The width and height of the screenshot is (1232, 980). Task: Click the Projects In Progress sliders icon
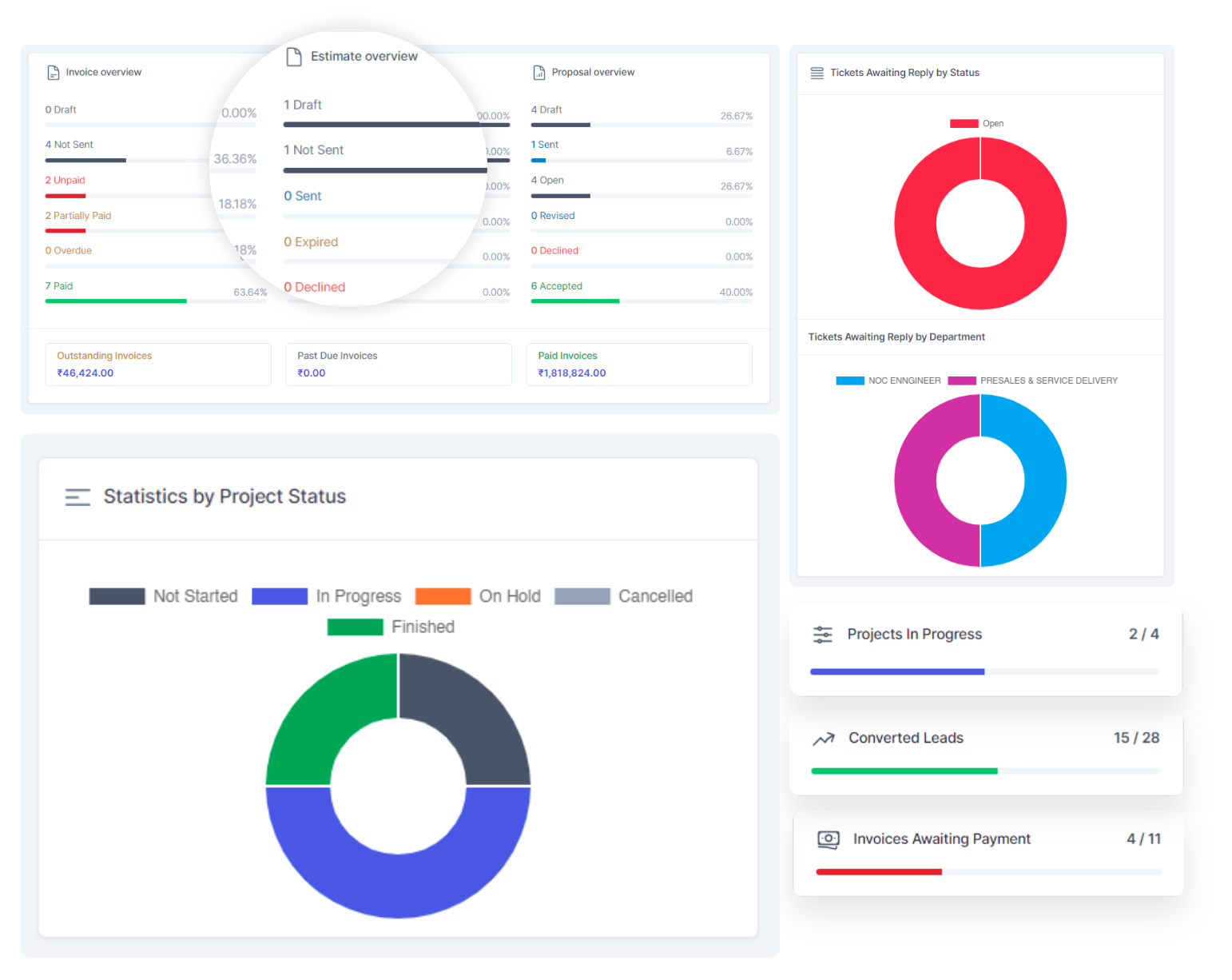click(822, 635)
